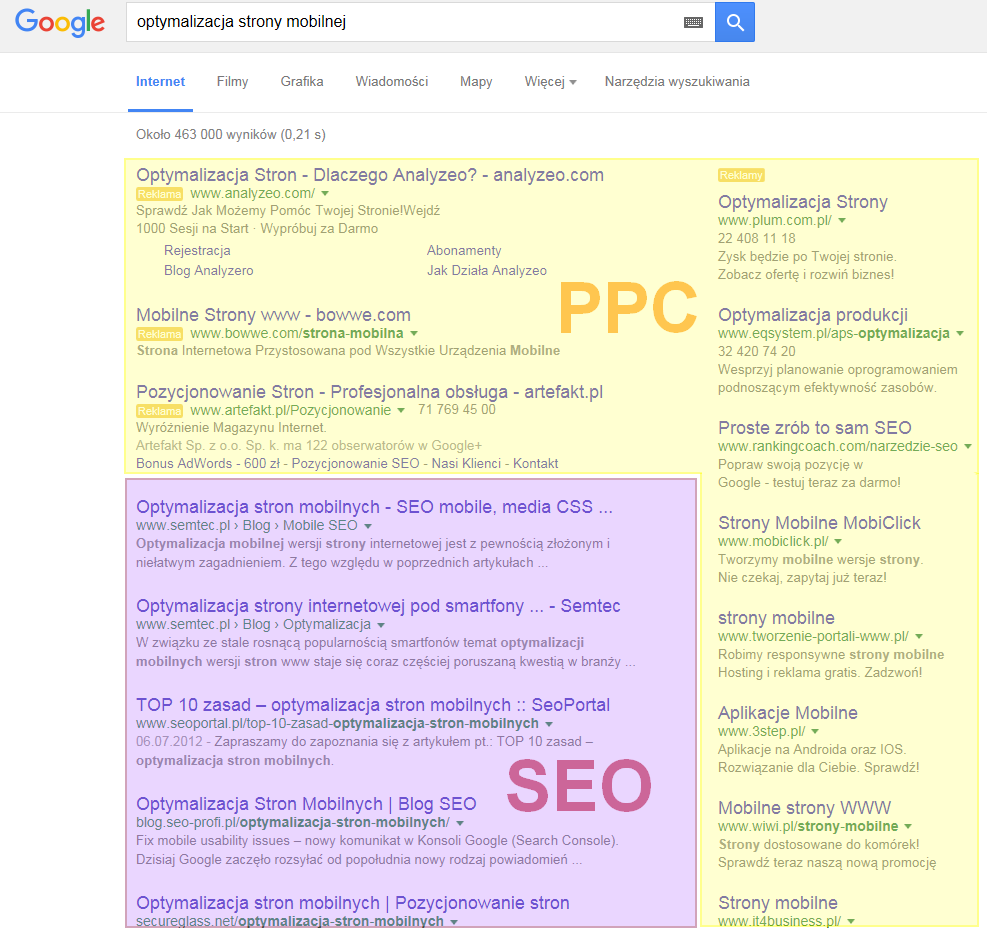The image size is (987, 928).
Task: Open the Wiadomości tab
Action: click(392, 82)
